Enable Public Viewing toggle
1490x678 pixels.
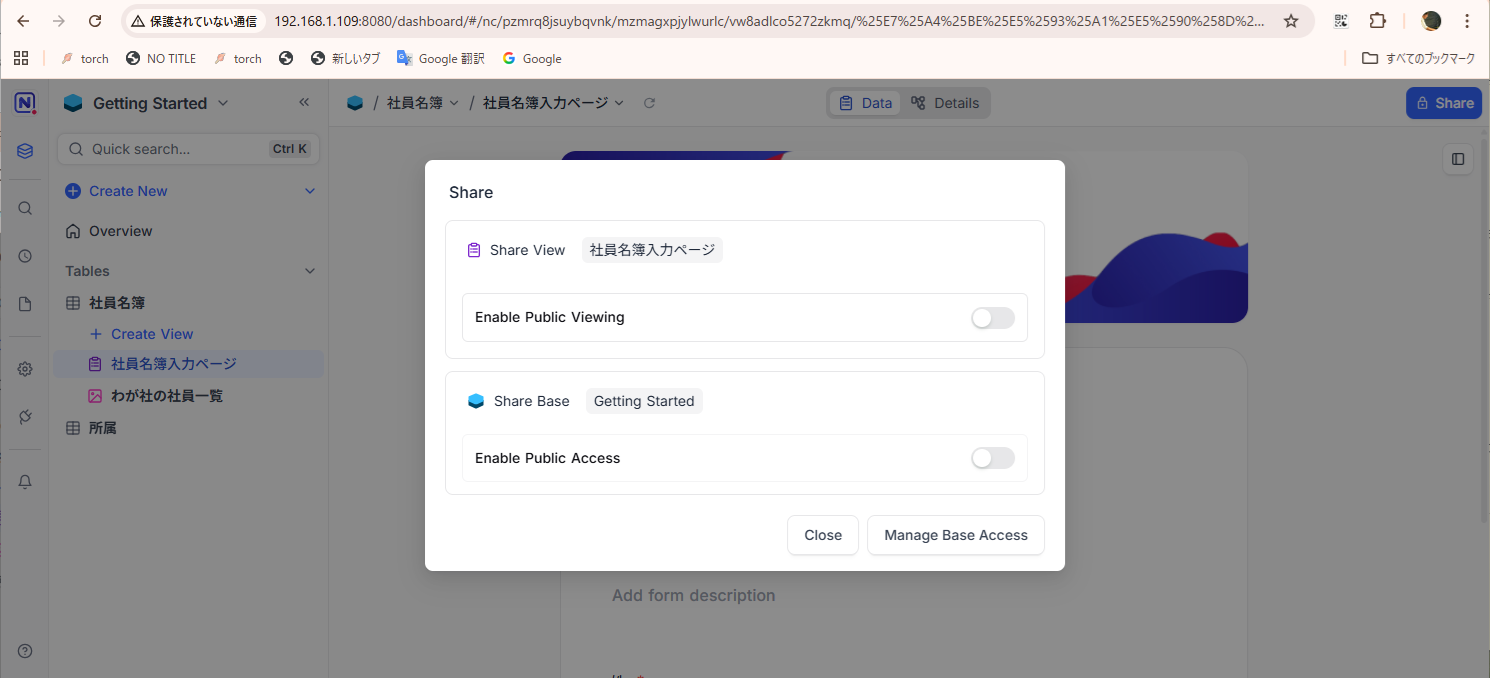(x=992, y=318)
